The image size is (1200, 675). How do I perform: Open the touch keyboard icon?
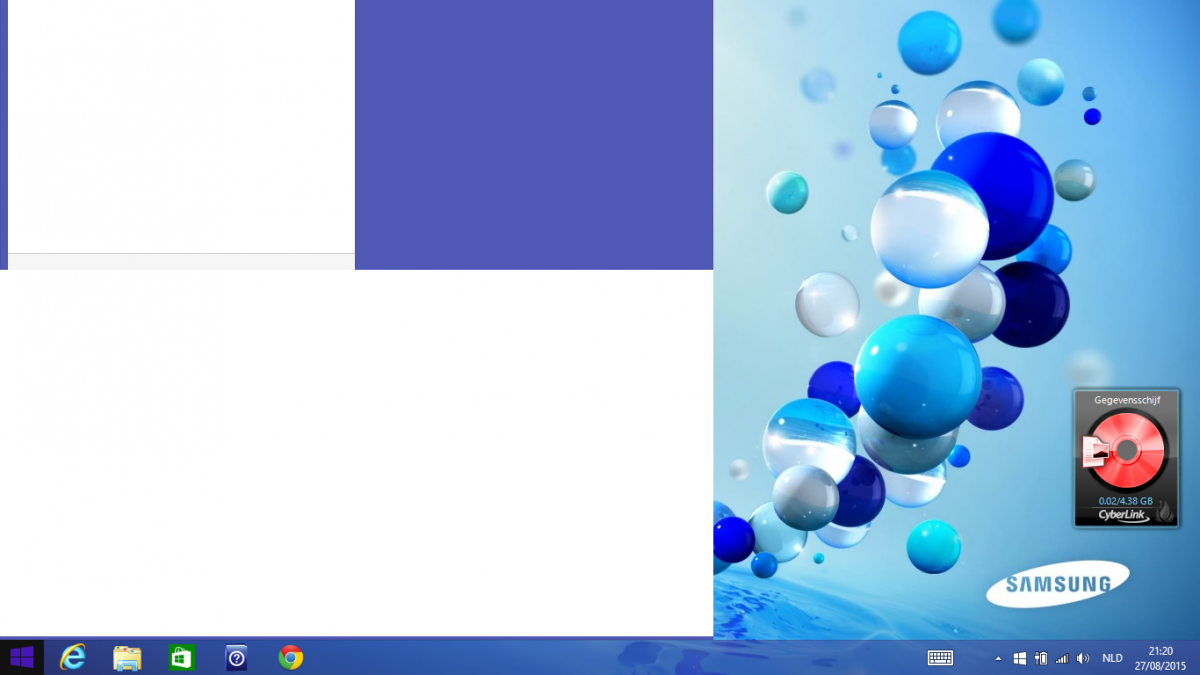pyautogui.click(x=940, y=658)
